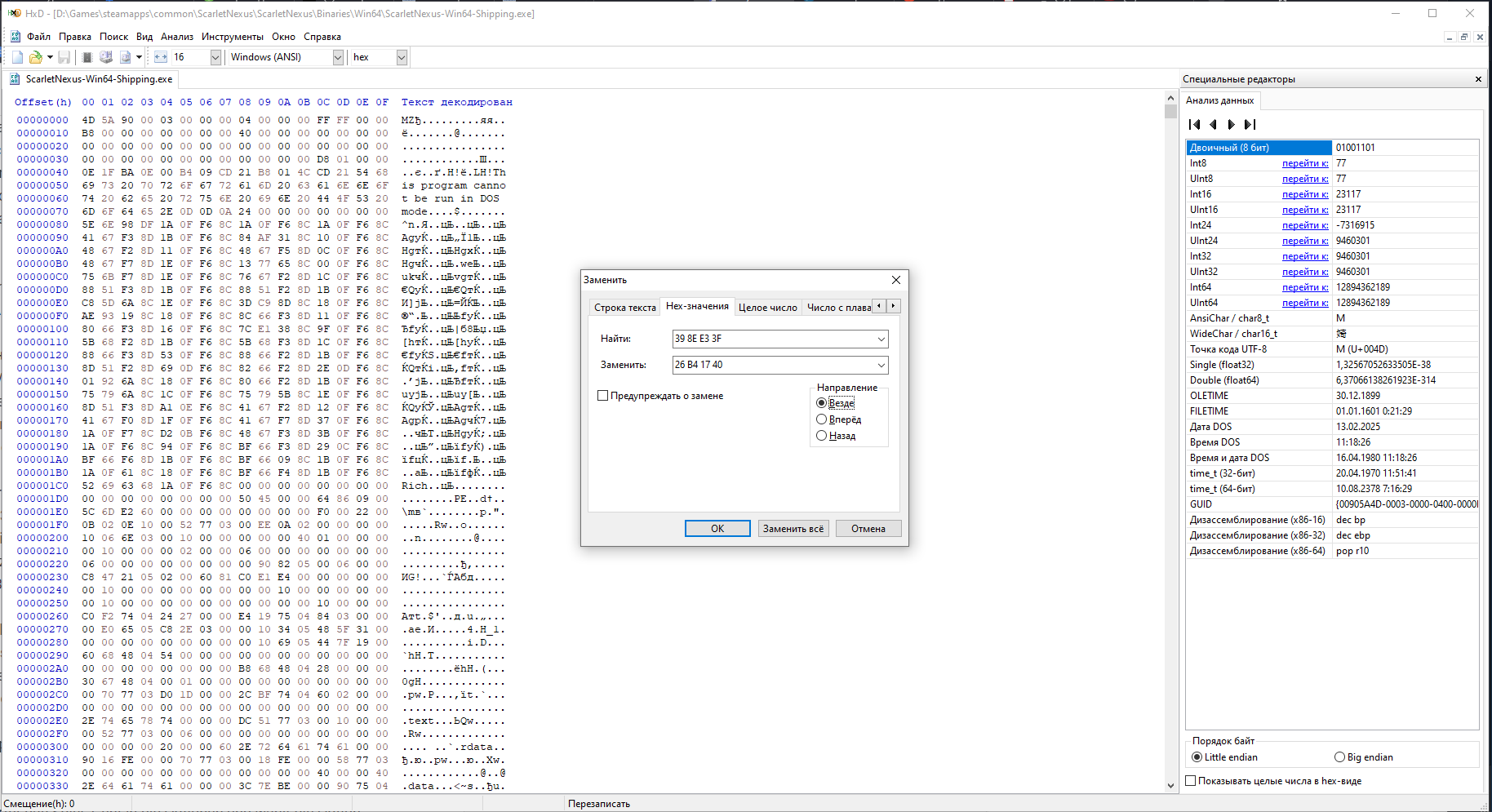Open the Windows (ANSI) charset dropdown

[338, 57]
